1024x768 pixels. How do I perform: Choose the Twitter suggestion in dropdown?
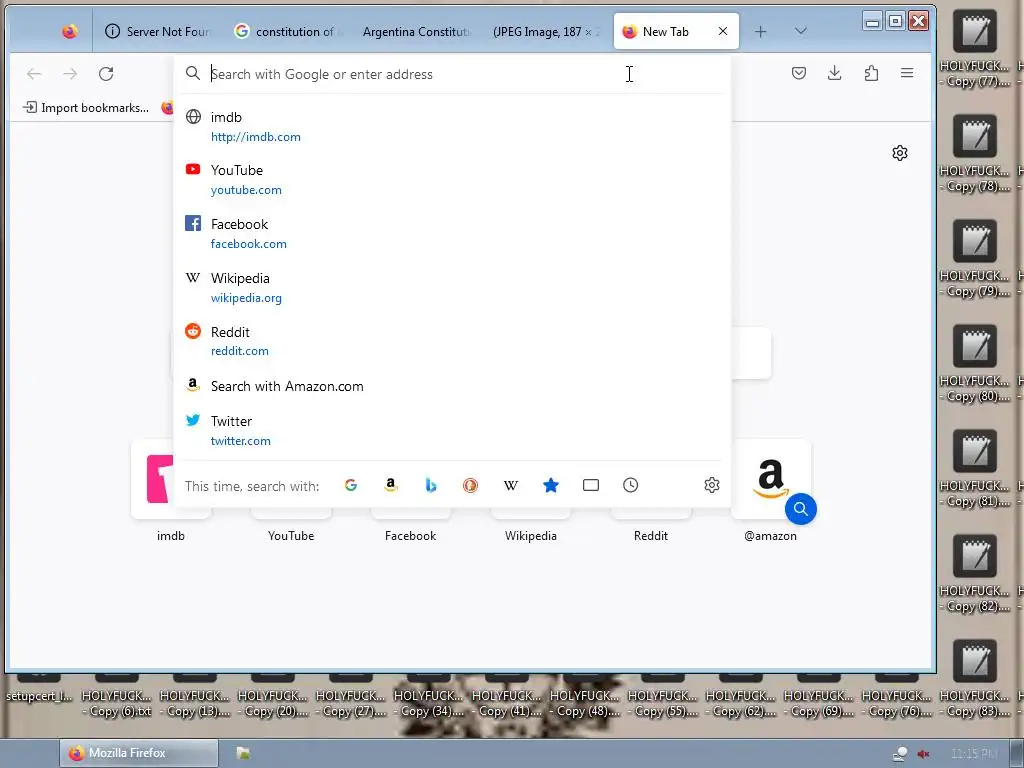click(452, 430)
